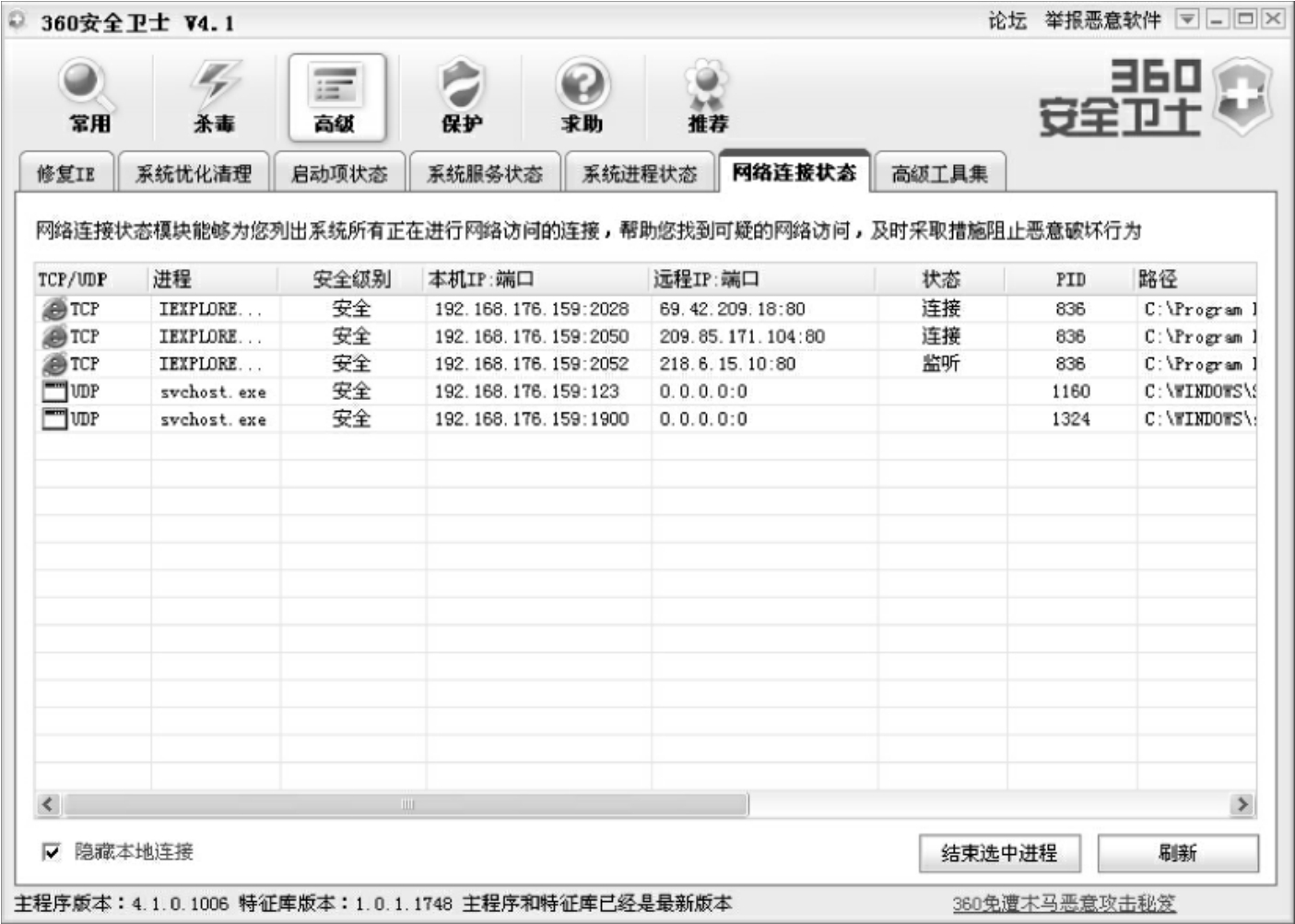Click the IE icon of the port 2028 row
Image resolution: width=1295 pixels, height=924 pixels.
tap(54, 310)
